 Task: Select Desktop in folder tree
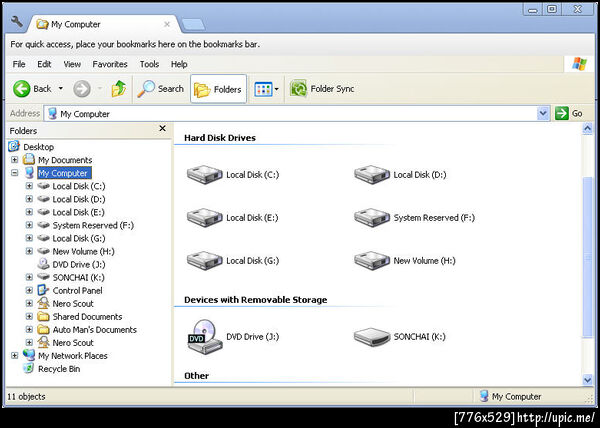[38, 147]
